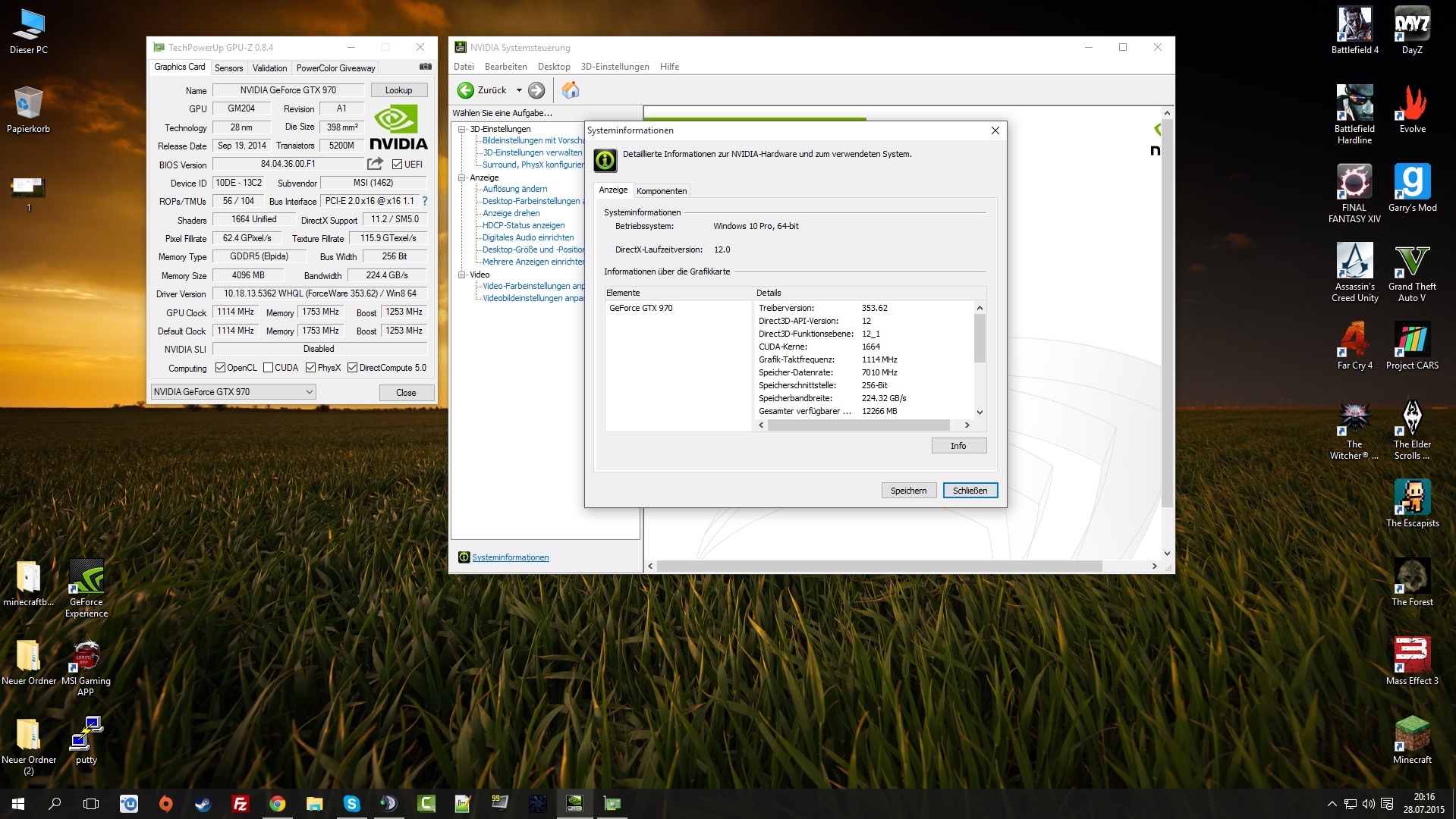Image resolution: width=1456 pixels, height=819 pixels.
Task: Collapse the Anzeige tree node
Action: pos(461,177)
